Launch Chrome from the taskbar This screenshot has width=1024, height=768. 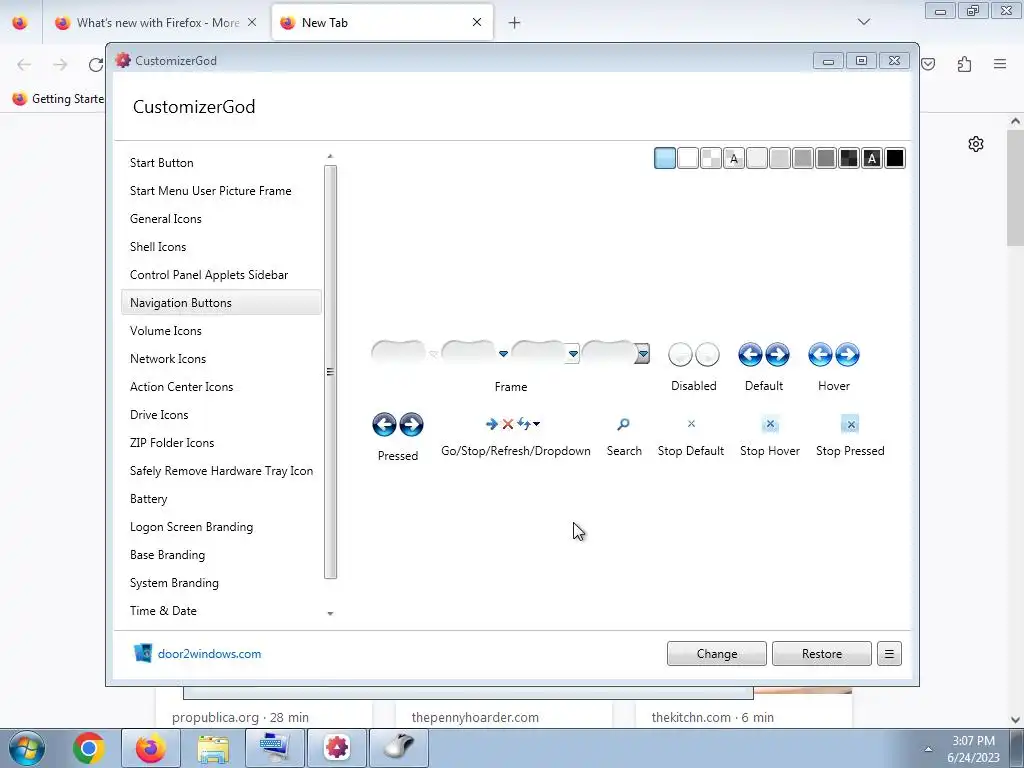89,748
